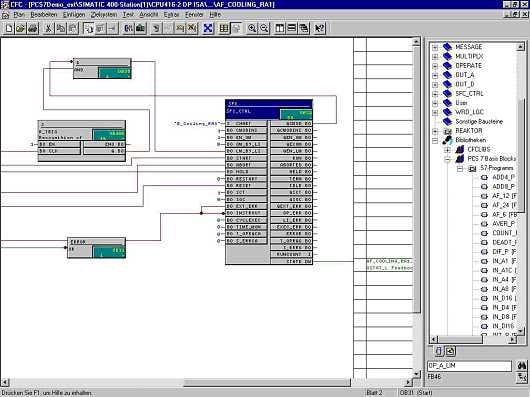Click the Zoom in magnifier icon
The width and height of the screenshot is (530, 397).
(x=252, y=28)
